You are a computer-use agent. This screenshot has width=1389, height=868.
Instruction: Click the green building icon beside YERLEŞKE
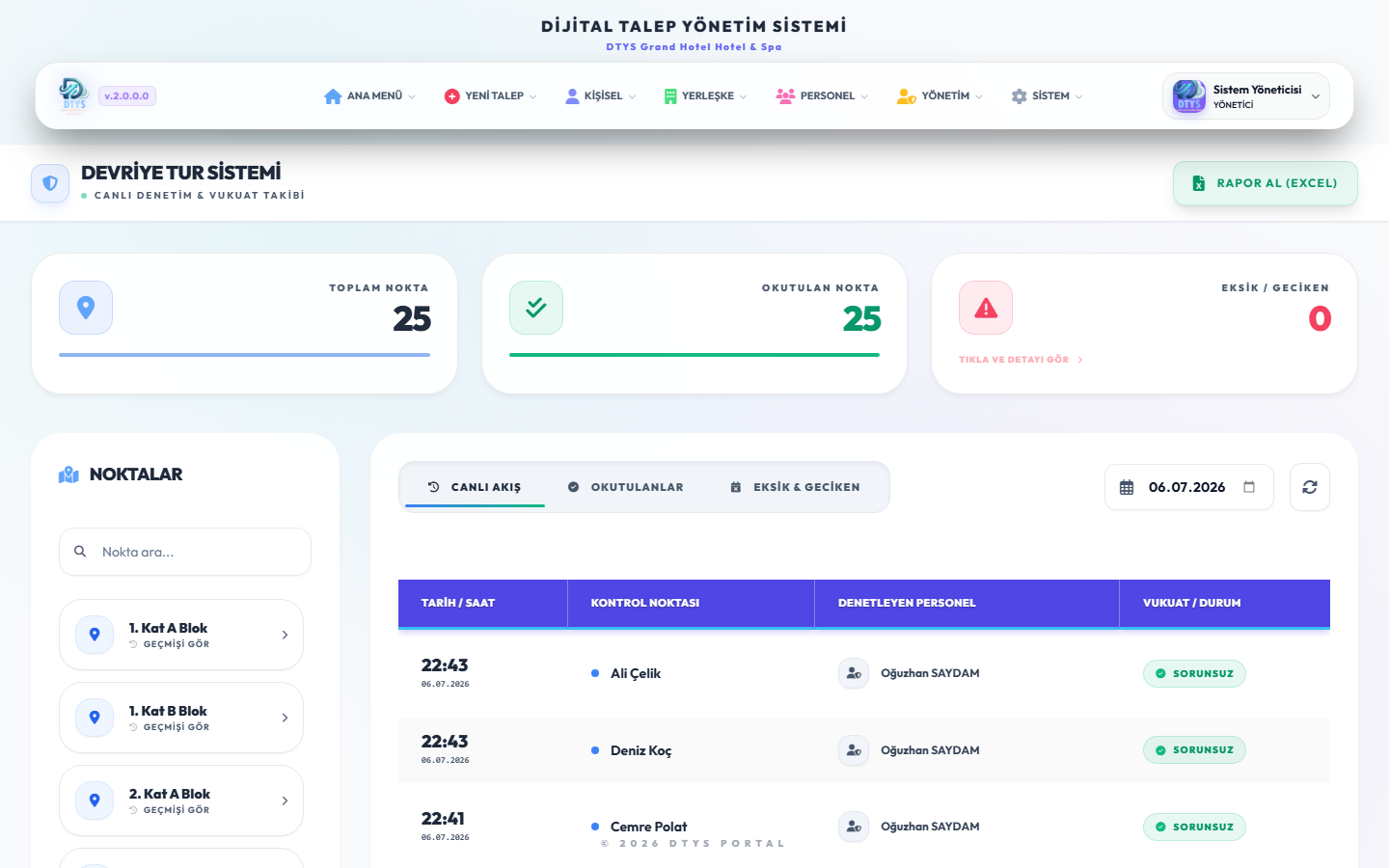(x=670, y=96)
